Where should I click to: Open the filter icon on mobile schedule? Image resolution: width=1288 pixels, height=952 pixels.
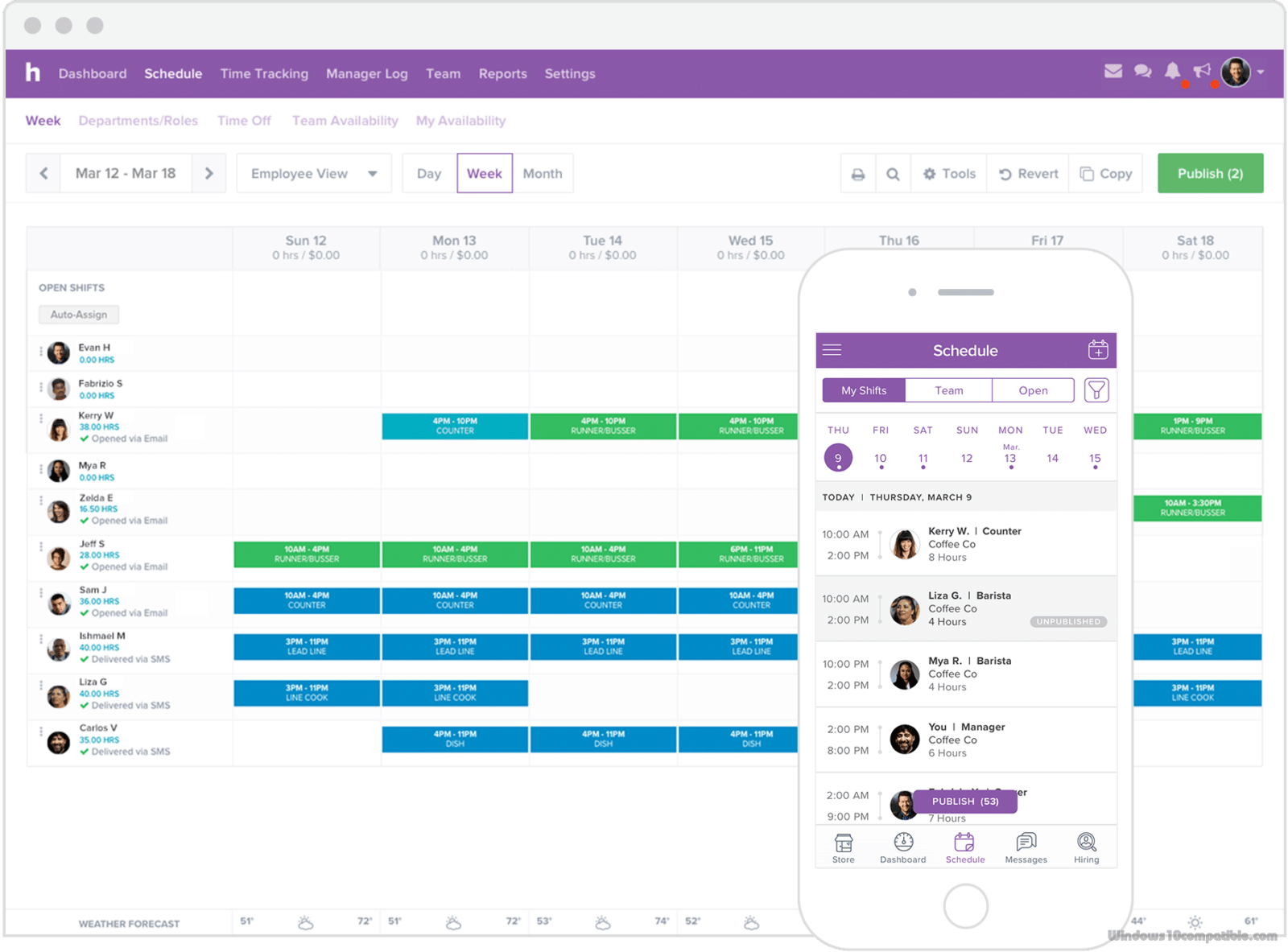(x=1096, y=390)
